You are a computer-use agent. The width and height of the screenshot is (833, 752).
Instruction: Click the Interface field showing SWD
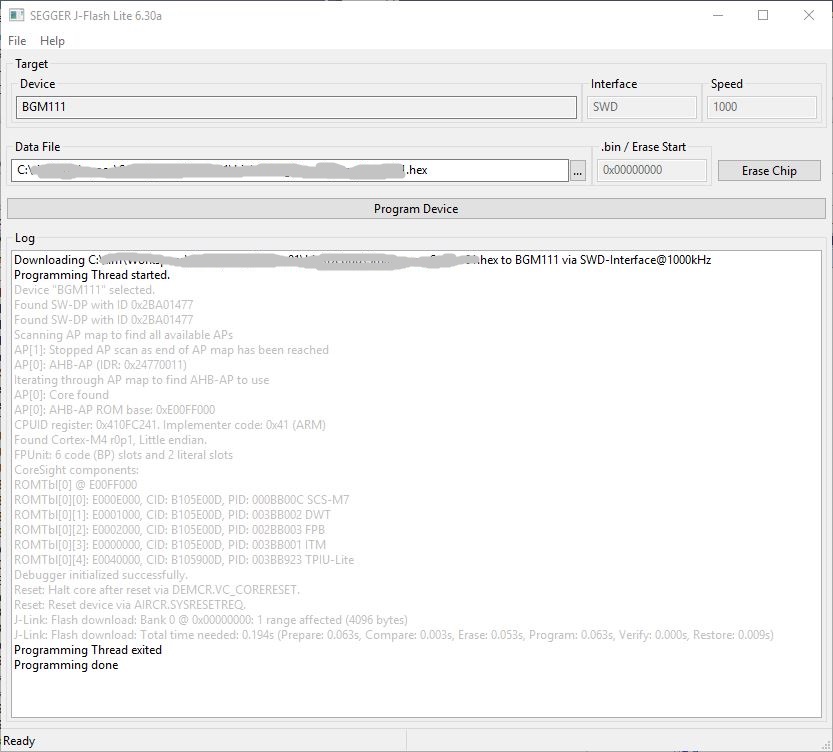point(641,107)
